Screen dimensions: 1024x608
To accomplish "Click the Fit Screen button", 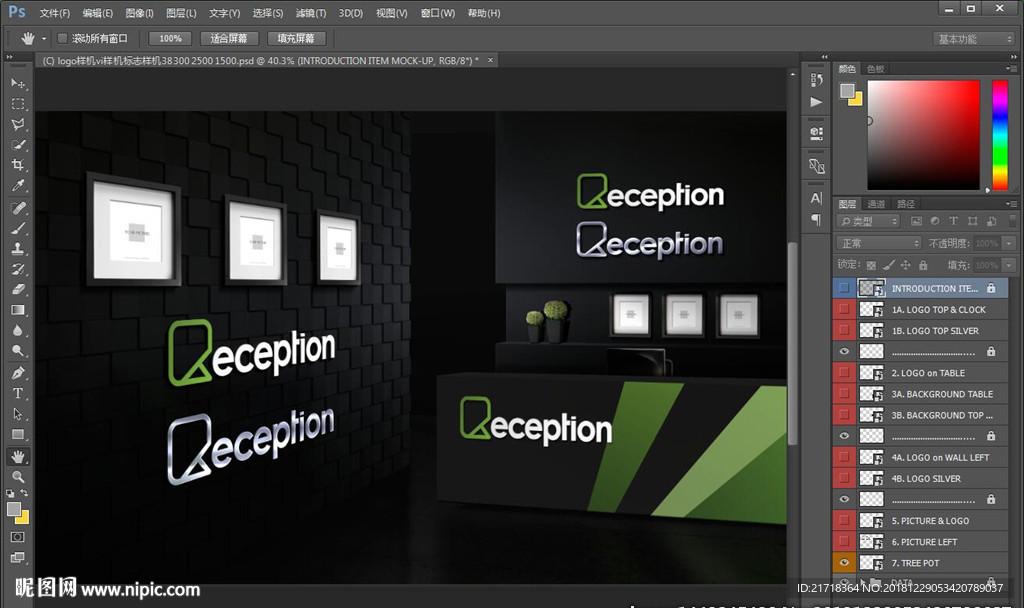I will point(229,39).
